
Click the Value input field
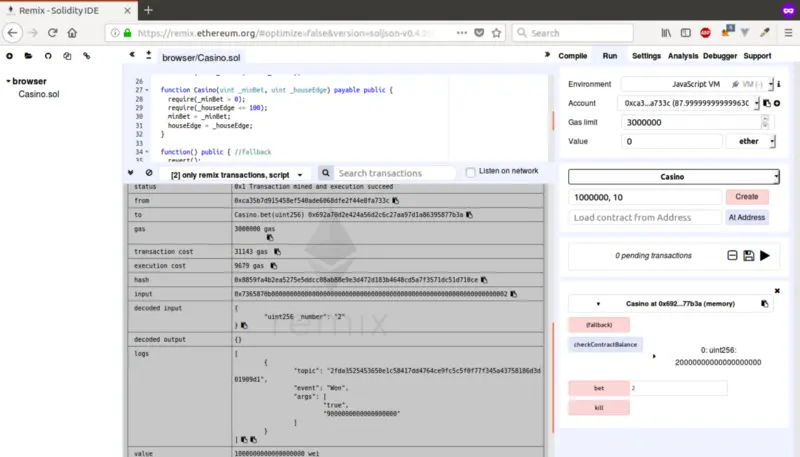(x=671, y=141)
